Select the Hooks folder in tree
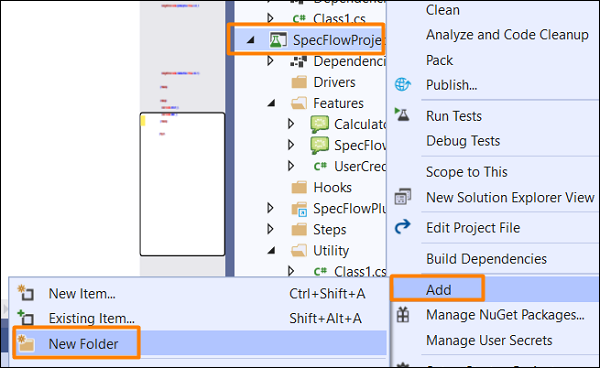 tap(333, 187)
